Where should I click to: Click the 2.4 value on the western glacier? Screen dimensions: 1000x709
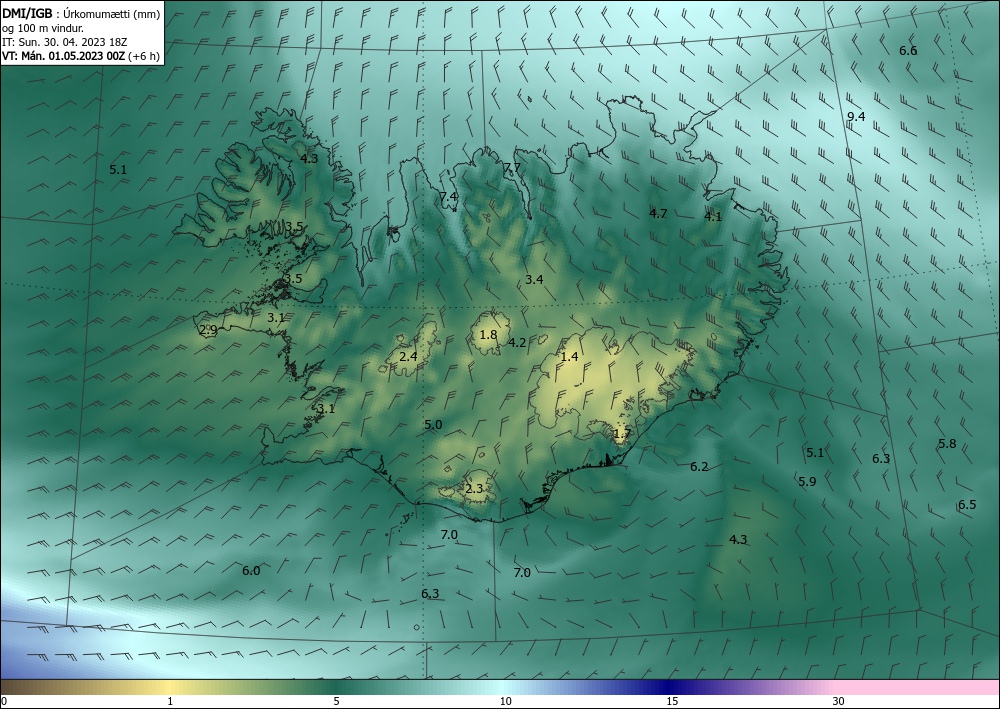click(408, 356)
